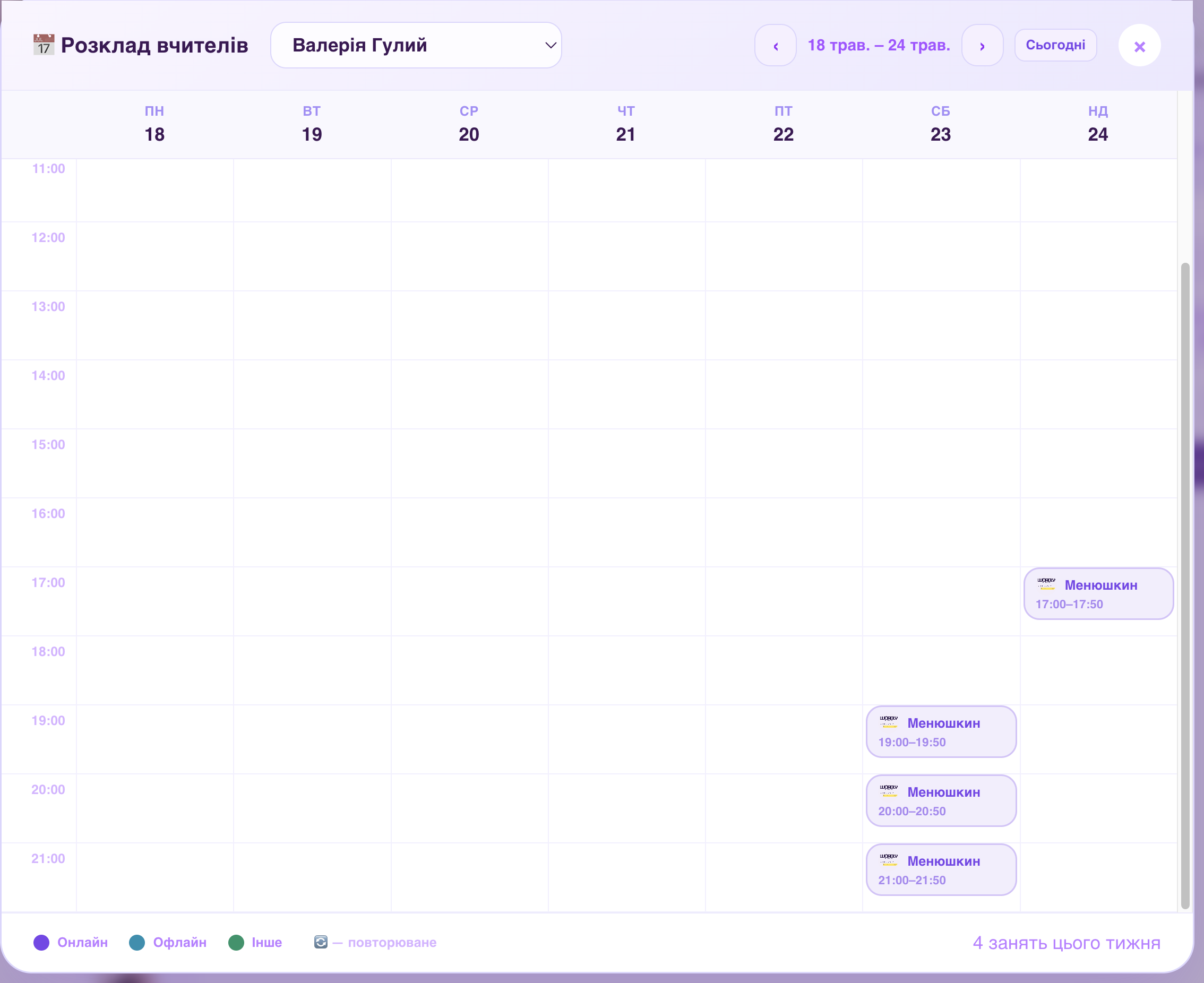Screen dimensions: 1204x983
Task: Go to next week arrow
Action: click(982, 45)
